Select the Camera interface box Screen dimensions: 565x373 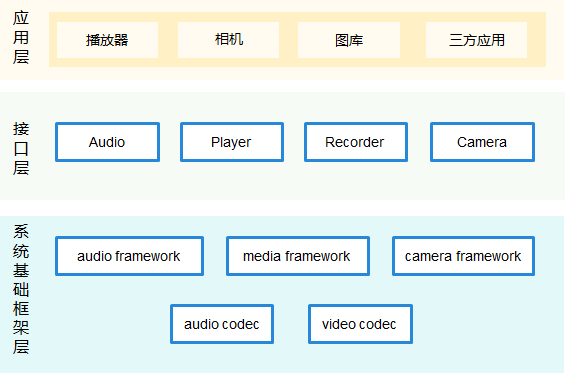tap(482, 142)
